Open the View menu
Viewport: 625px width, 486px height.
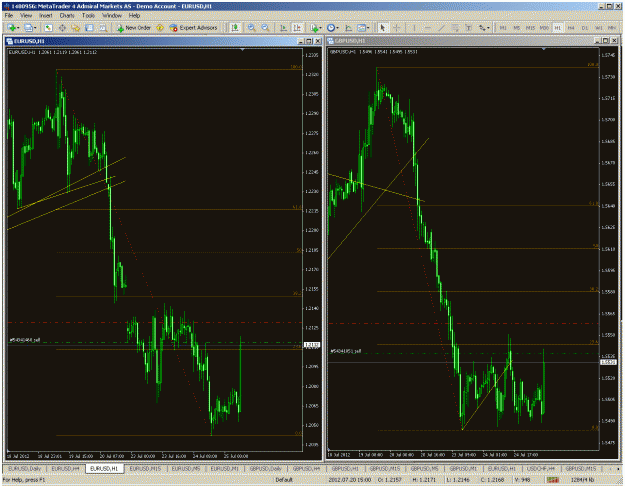pyautogui.click(x=26, y=16)
